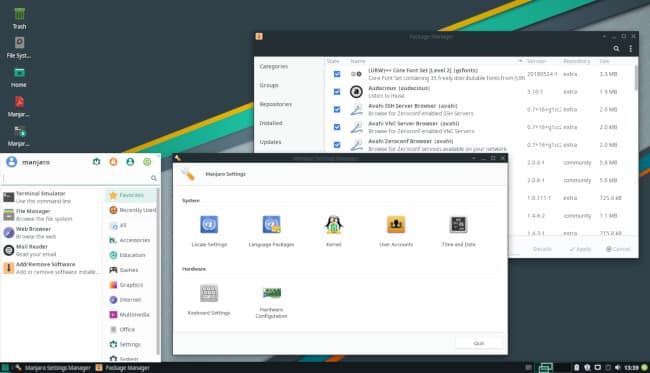This screenshot has height=373, width=650.
Task: Click Cancel in Package Manager
Action: pyautogui.click(x=618, y=249)
